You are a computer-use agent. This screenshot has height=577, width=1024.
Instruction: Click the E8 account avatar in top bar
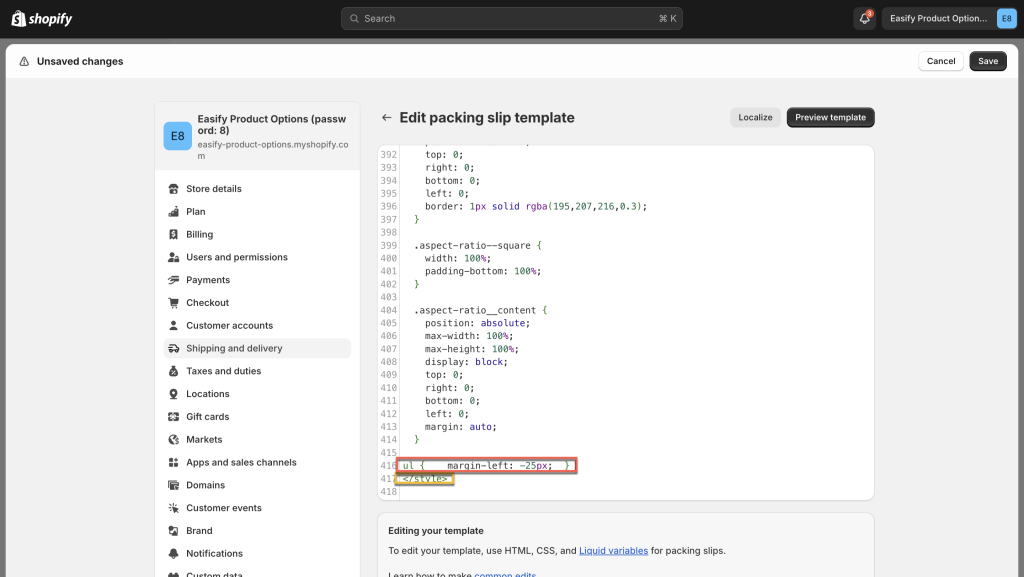pyautogui.click(x=1006, y=18)
